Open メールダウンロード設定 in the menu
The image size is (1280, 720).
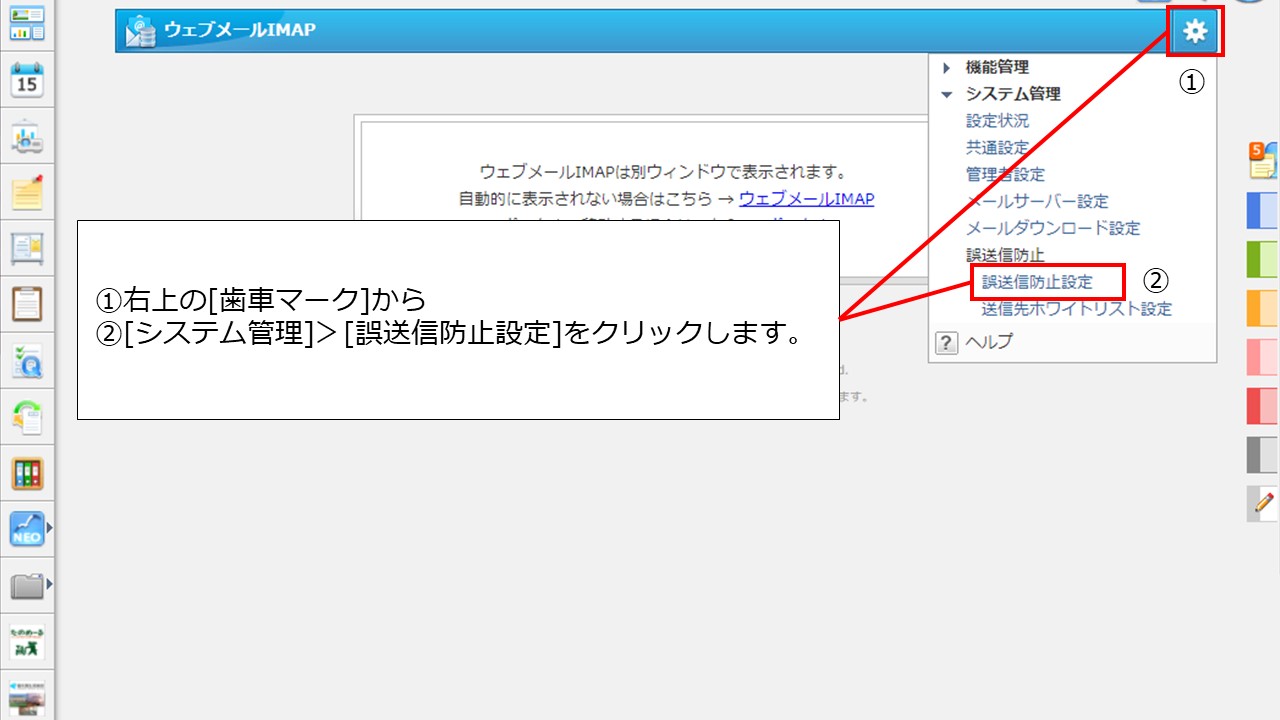(x=1052, y=228)
